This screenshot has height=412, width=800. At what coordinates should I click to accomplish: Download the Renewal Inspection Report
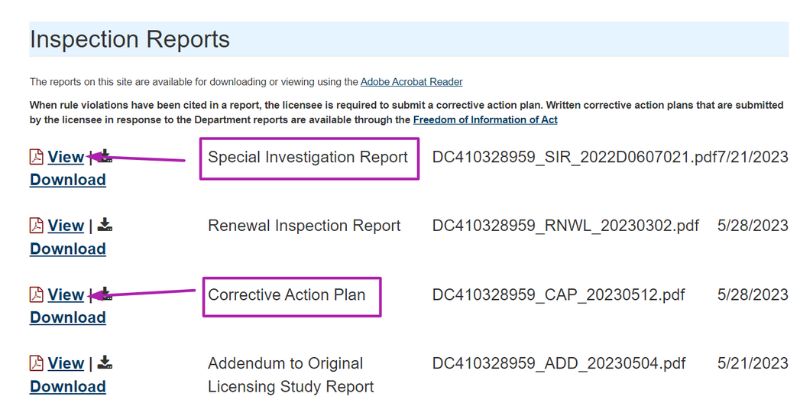(x=67, y=249)
